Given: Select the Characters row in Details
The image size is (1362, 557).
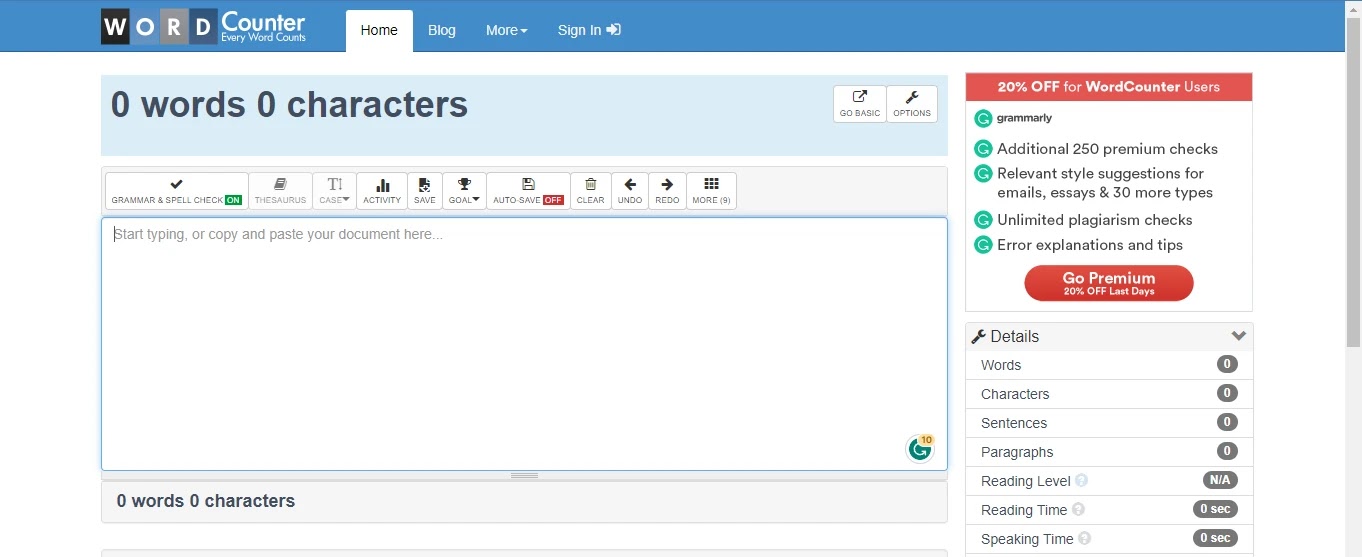Looking at the screenshot, I should point(1109,394).
